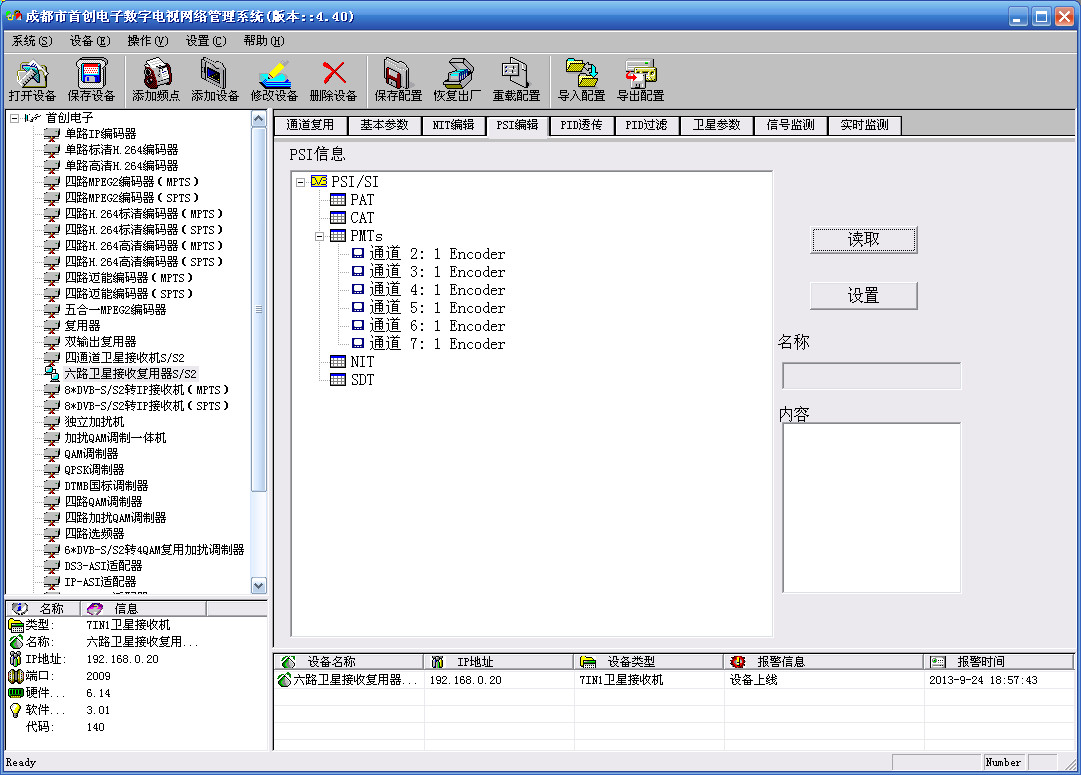Click device icon of QAM调制器
The width and height of the screenshot is (1081, 775).
[x=52, y=454]
